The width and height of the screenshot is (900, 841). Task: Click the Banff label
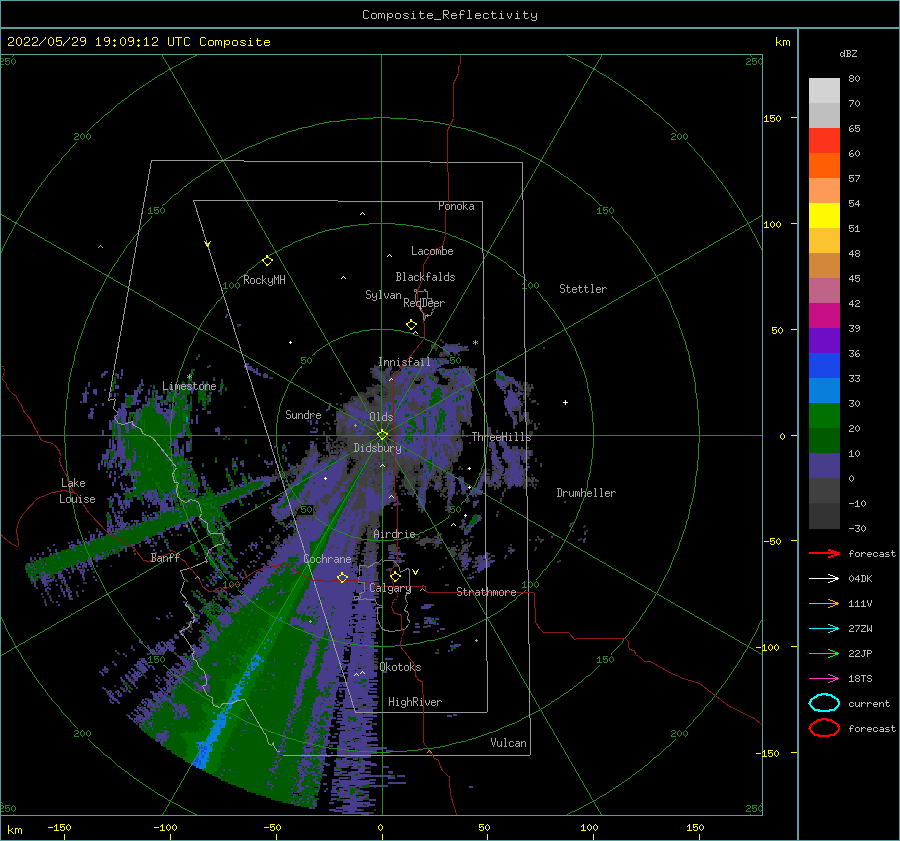coord(165,558)
